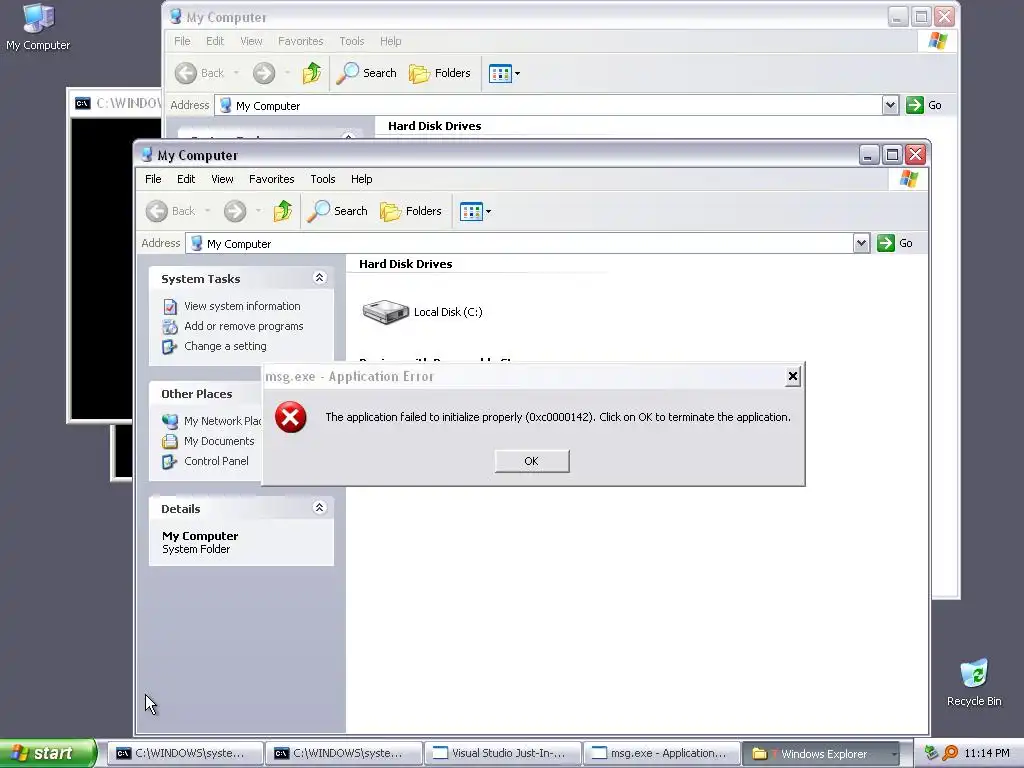The image size is (1024, 768).
Task: Select Local Disk (C:) drive icon
Action: (385, 312)
